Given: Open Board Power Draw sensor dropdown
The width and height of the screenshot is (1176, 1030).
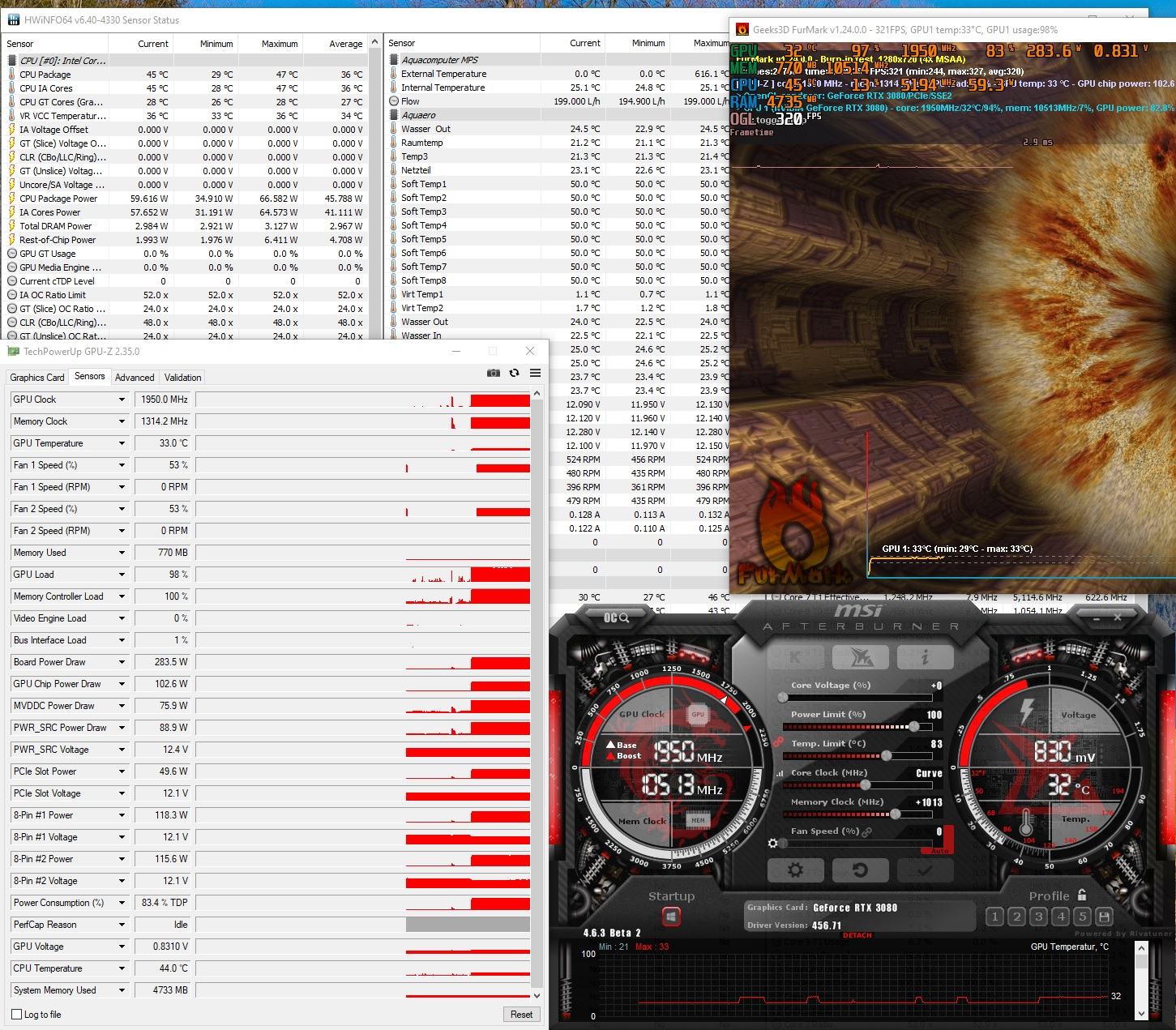Looking at the screenshot, I should point(122,662).
